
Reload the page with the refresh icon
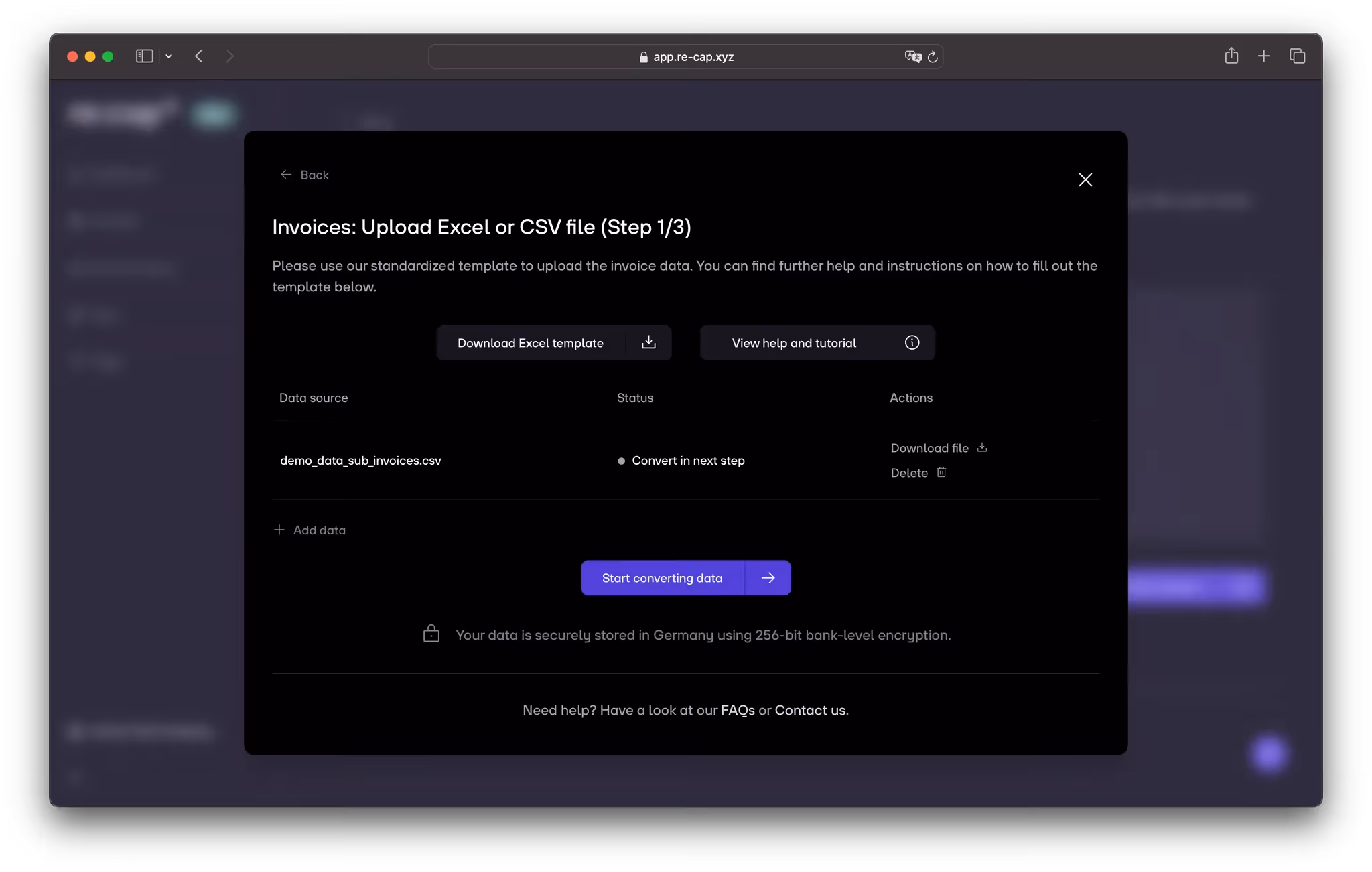pyautogui.click(x=933, y=56)
